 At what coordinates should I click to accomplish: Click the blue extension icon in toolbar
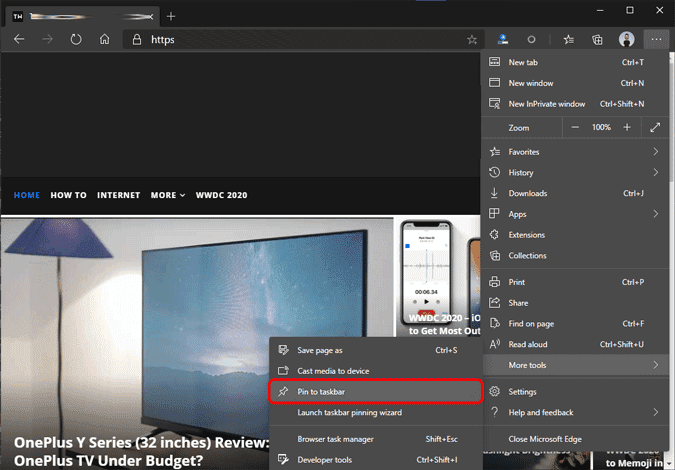click(503, 40)
